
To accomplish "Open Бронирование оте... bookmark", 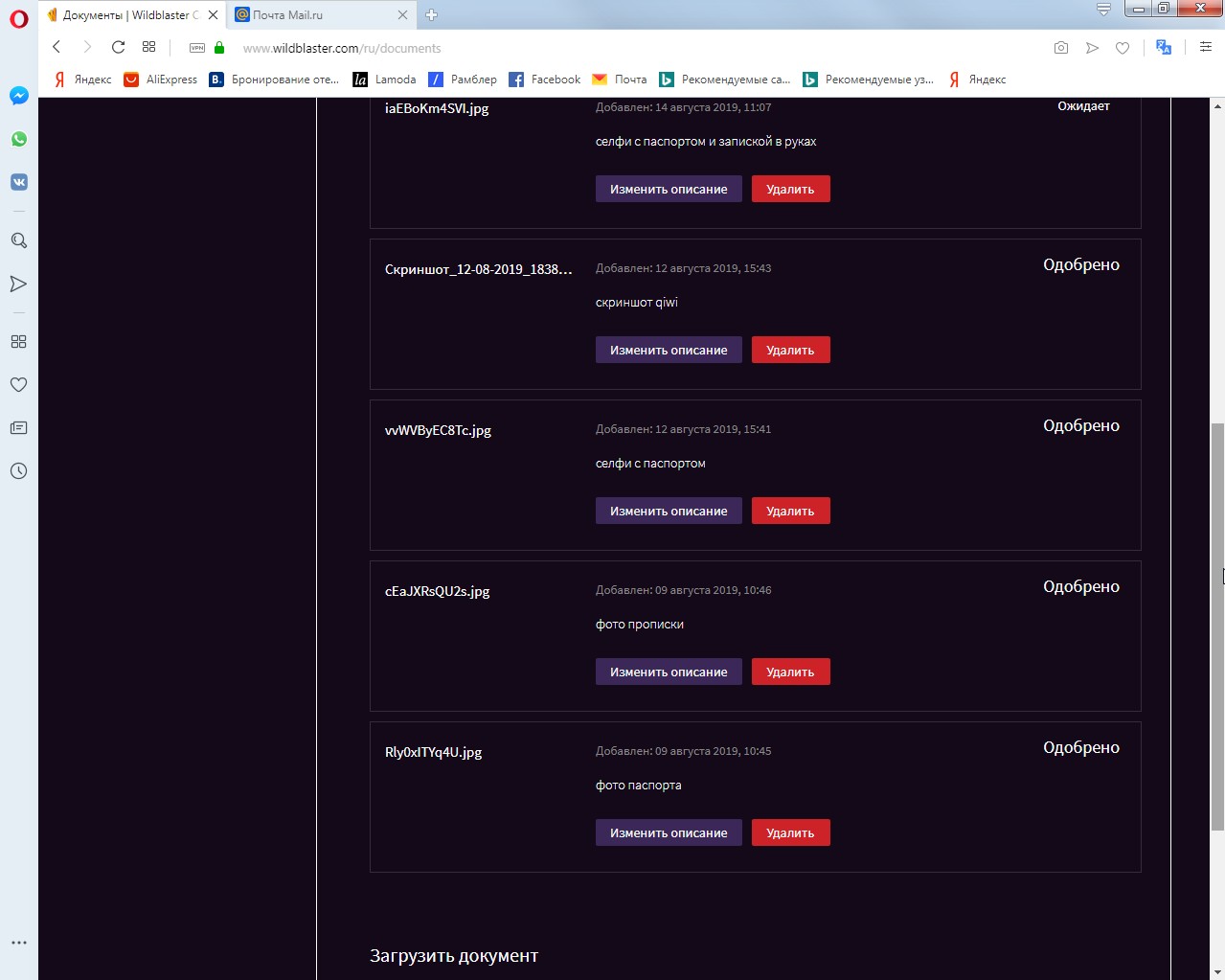I will 274,80.
